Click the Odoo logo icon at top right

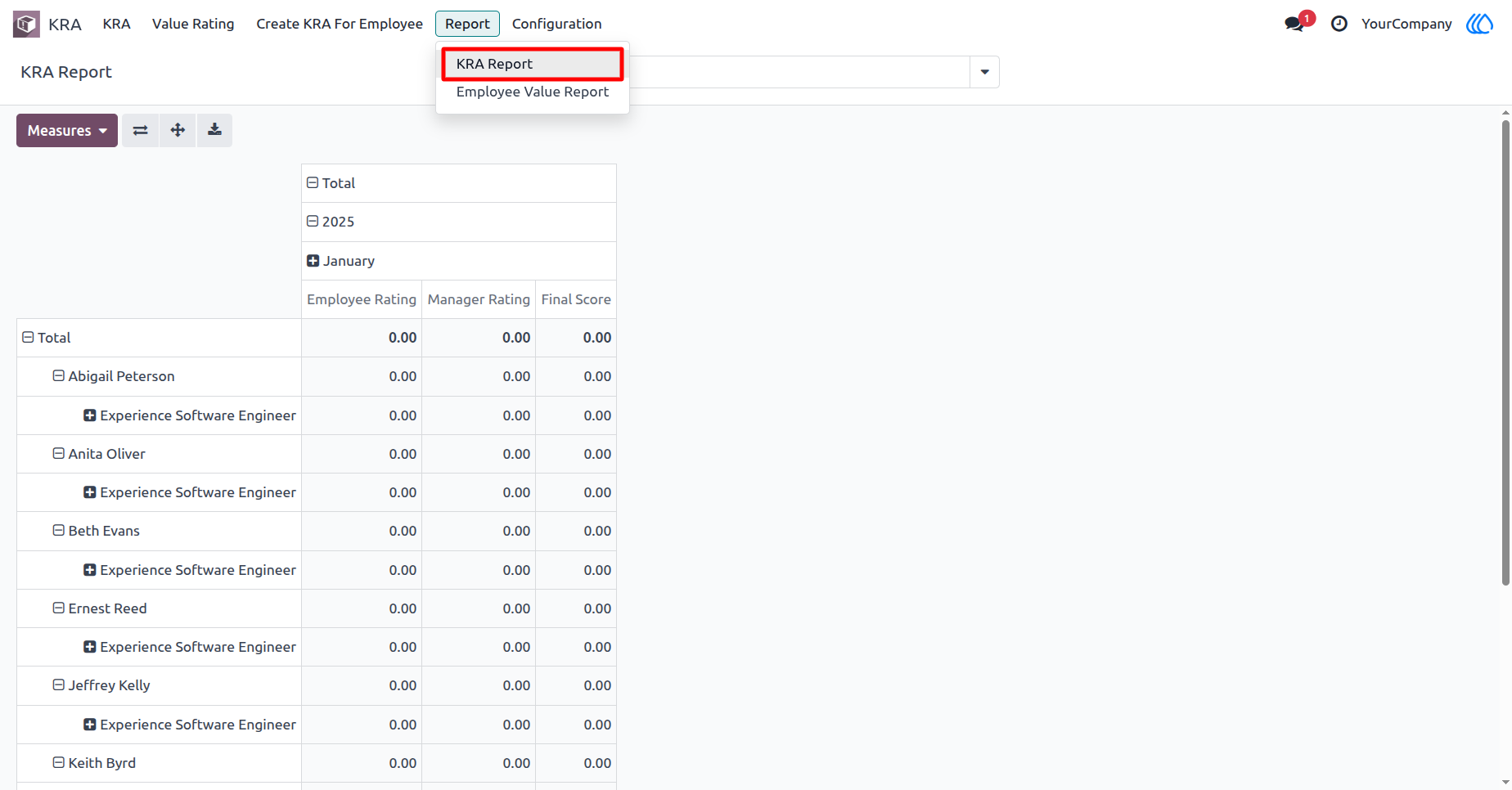coord(1479,24)
